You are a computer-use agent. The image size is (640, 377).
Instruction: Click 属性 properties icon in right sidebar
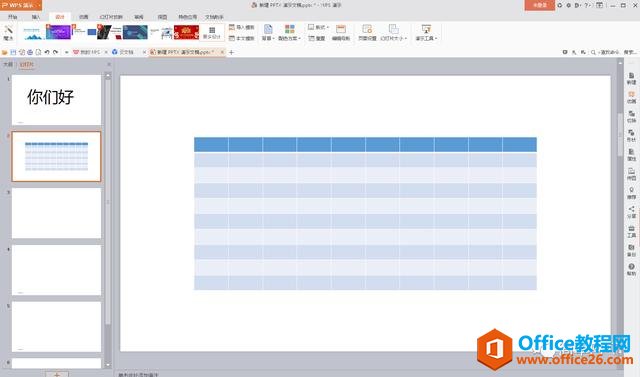click(x=631, y=155)
